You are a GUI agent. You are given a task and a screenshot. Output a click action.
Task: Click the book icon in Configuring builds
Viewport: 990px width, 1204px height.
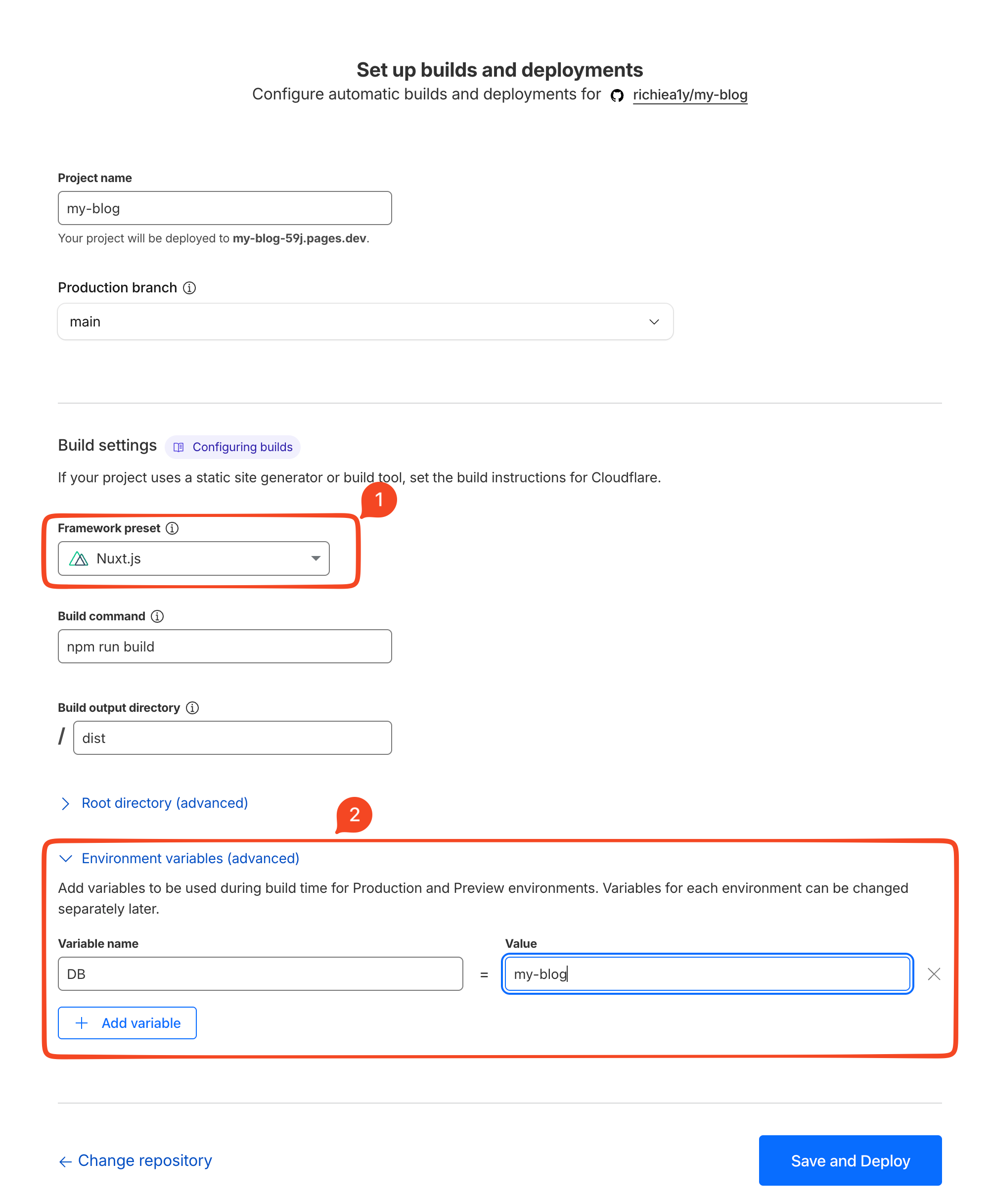[179, 447]
